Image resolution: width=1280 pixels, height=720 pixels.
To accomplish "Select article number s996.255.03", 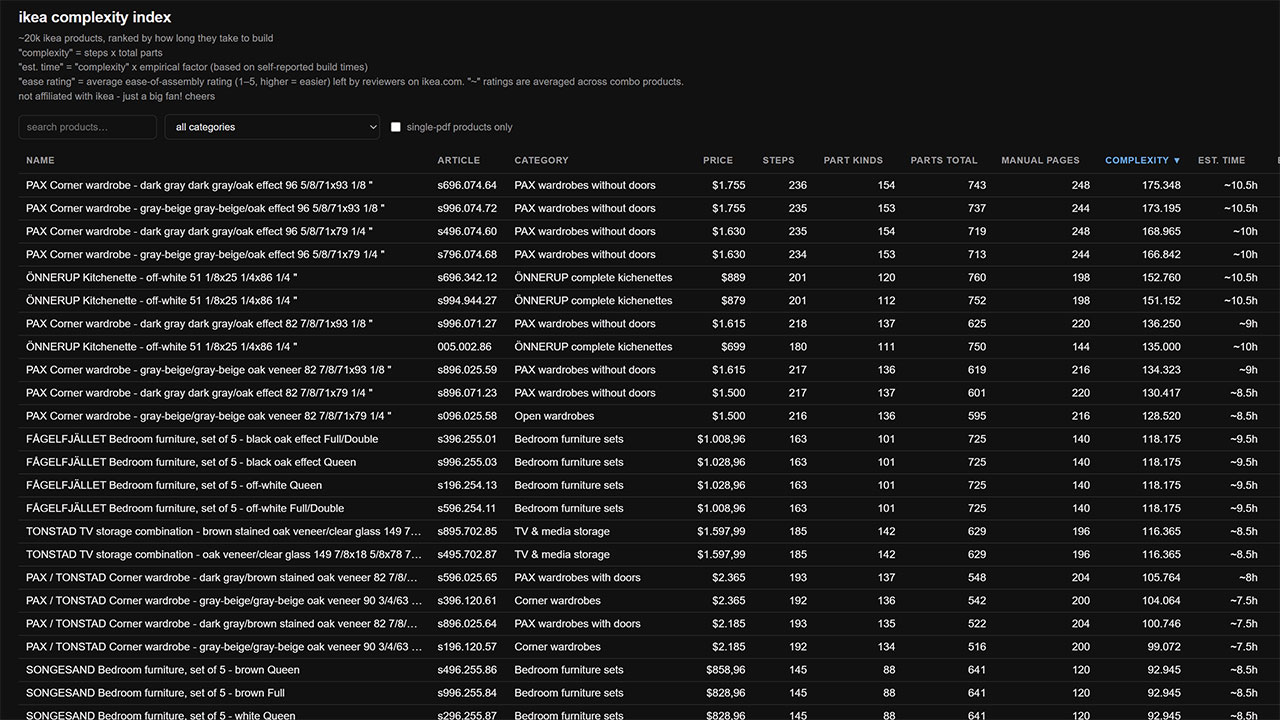I will tap(467, 461).
